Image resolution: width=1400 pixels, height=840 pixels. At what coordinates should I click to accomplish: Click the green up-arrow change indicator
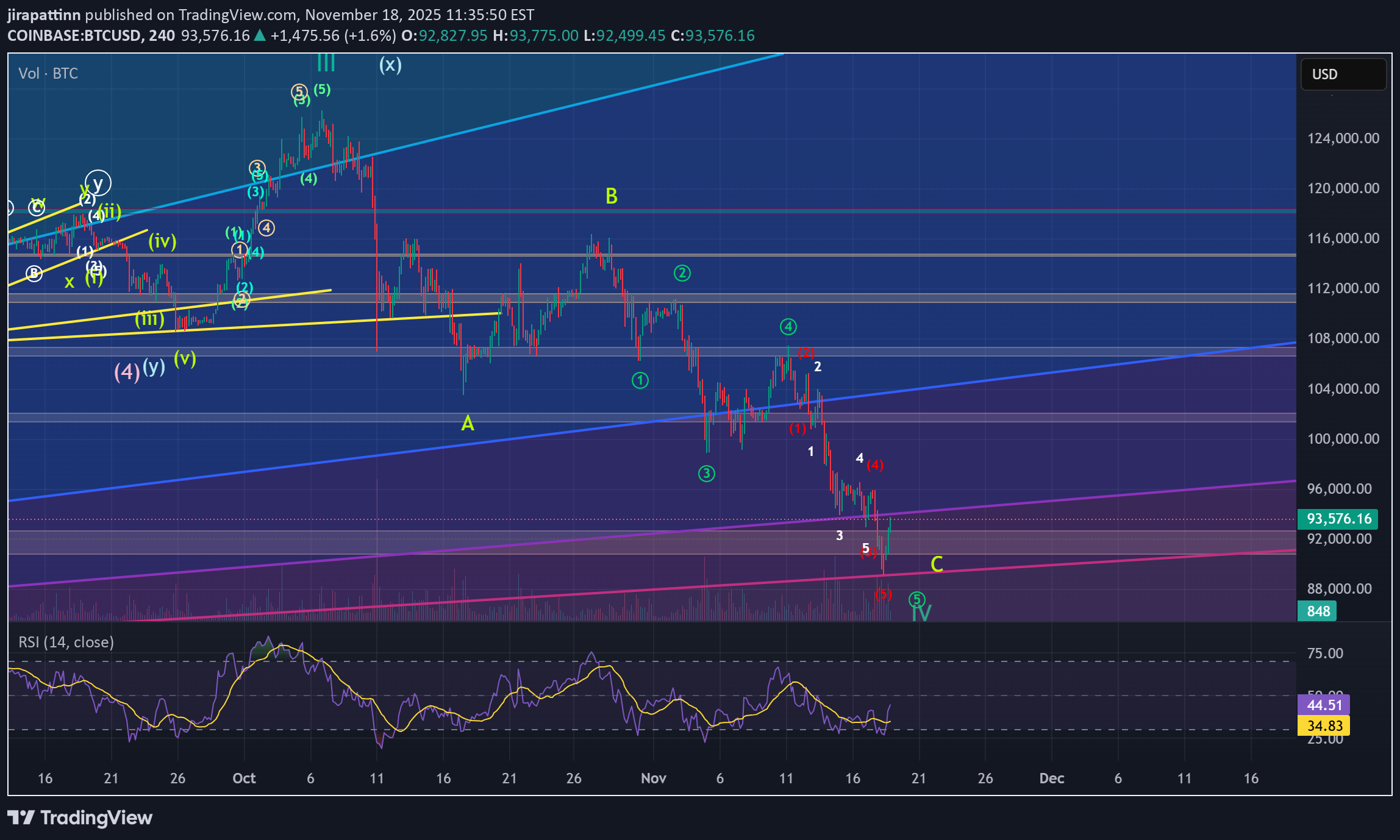pos(259,36)
